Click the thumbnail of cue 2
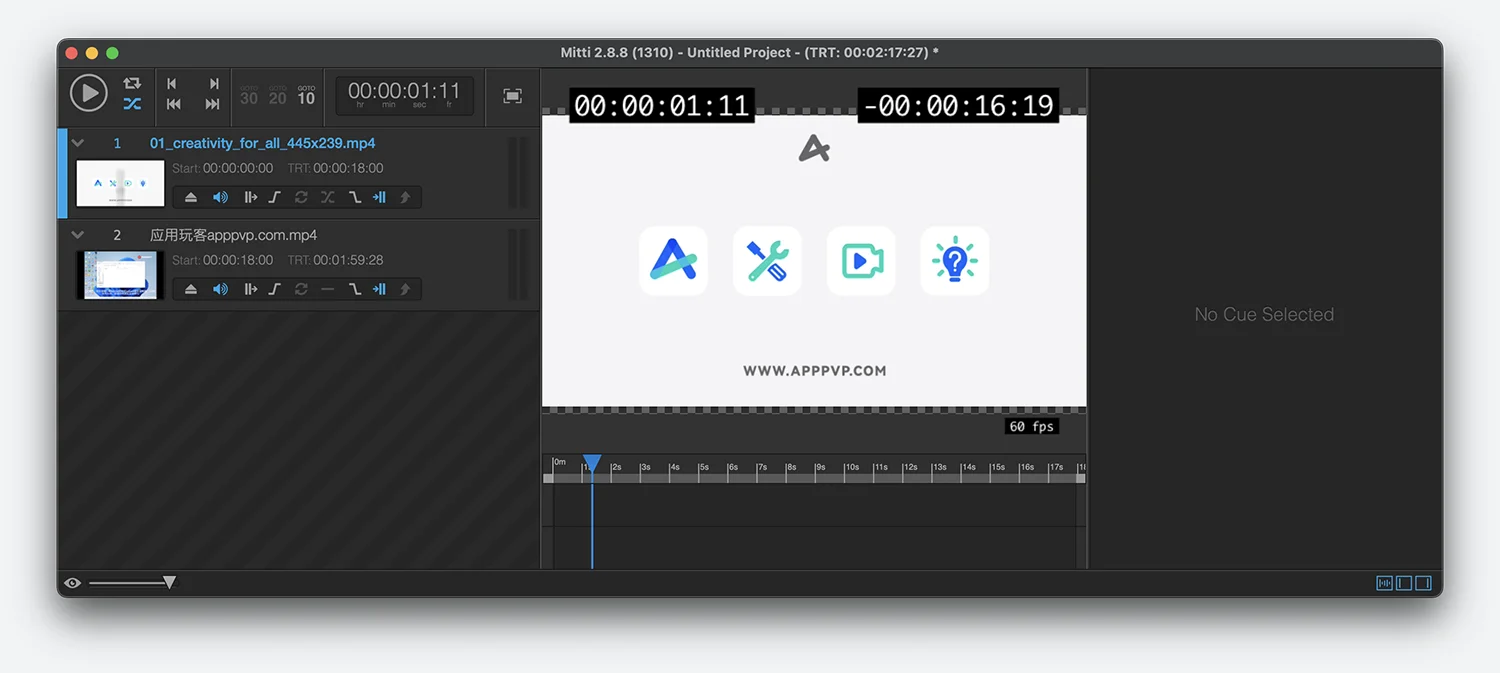Screen dimensions: 1500x673 [x=120, y=275]
